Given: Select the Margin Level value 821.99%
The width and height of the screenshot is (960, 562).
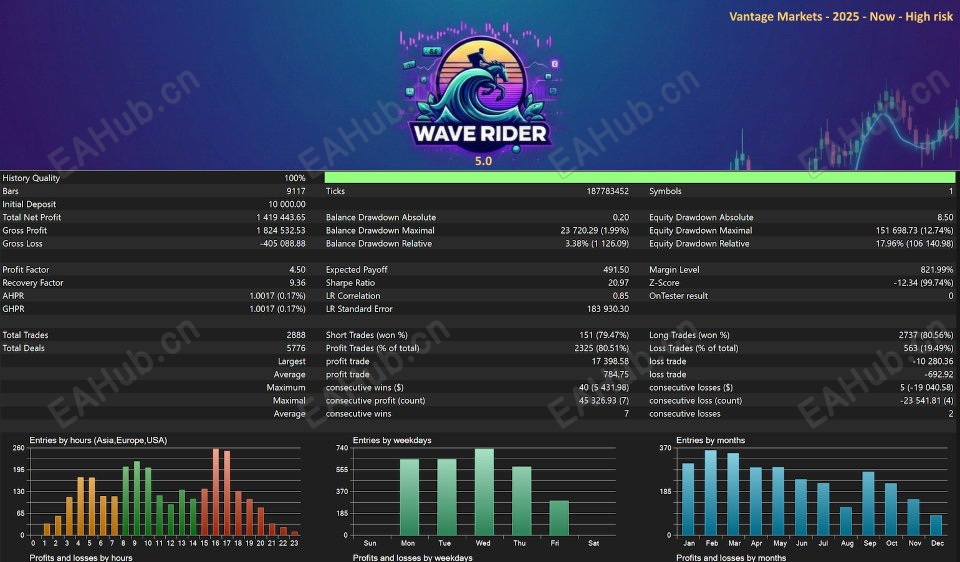Looking at the screenshot, I should (x=936, y=269).
